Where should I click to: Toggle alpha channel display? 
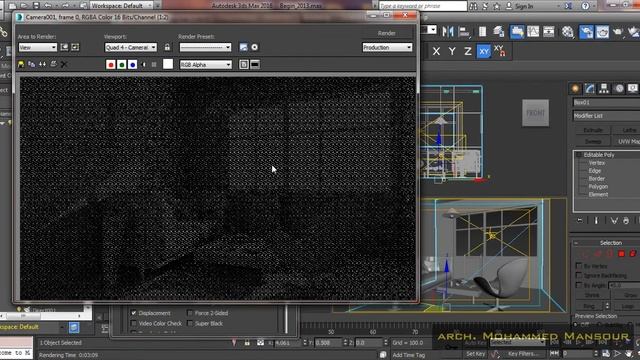(x=143, y=64)
